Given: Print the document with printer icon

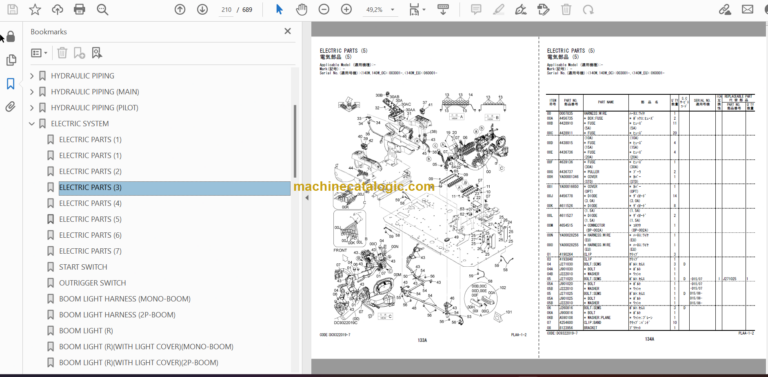Looking at the screenshot, I should click(x=79, y=9).
